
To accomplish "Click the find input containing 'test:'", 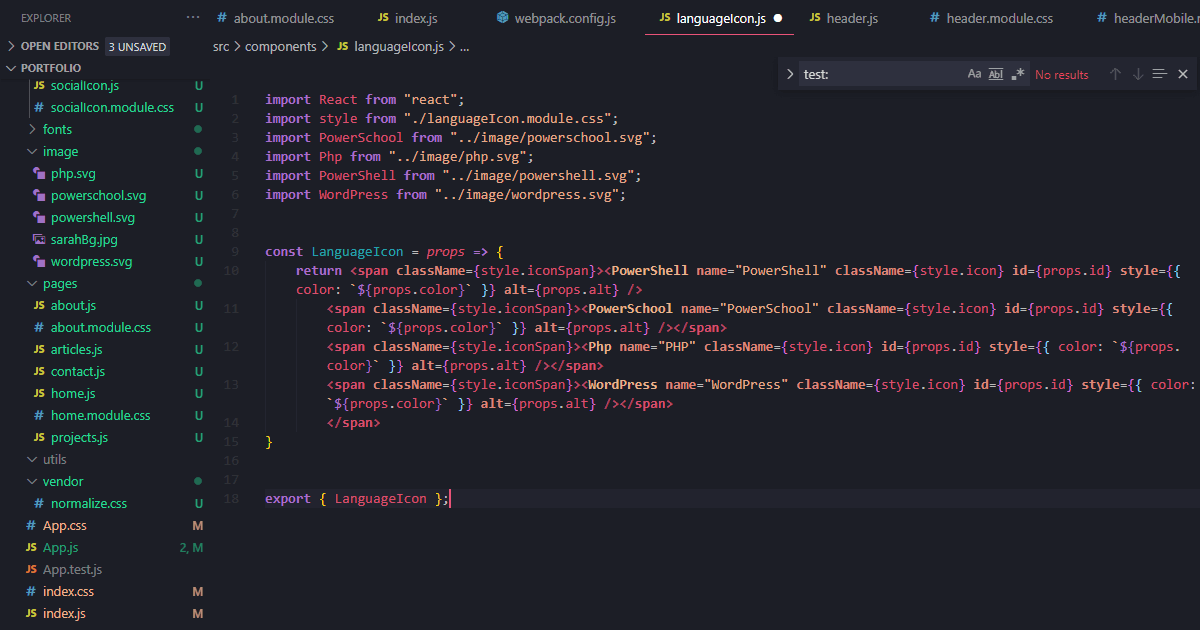I will coord(880,74).
